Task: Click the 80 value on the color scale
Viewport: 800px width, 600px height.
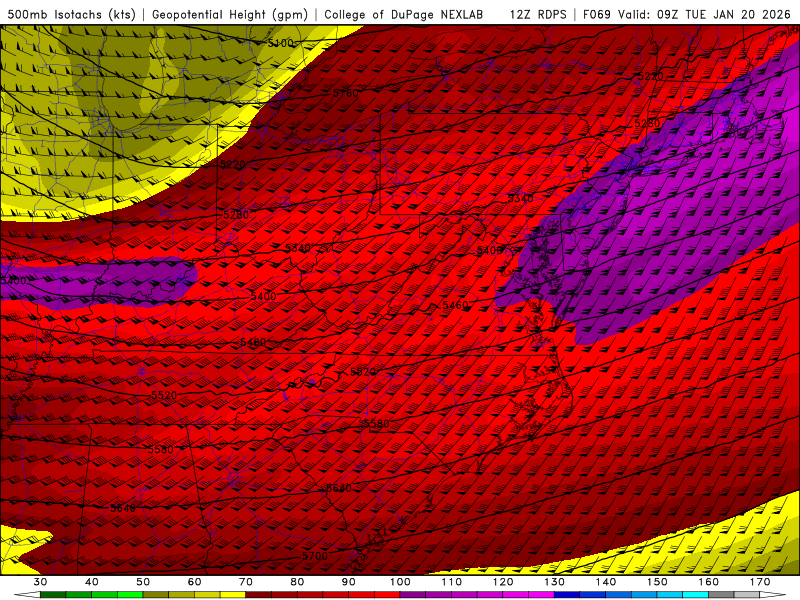Action: coord(297,582)
